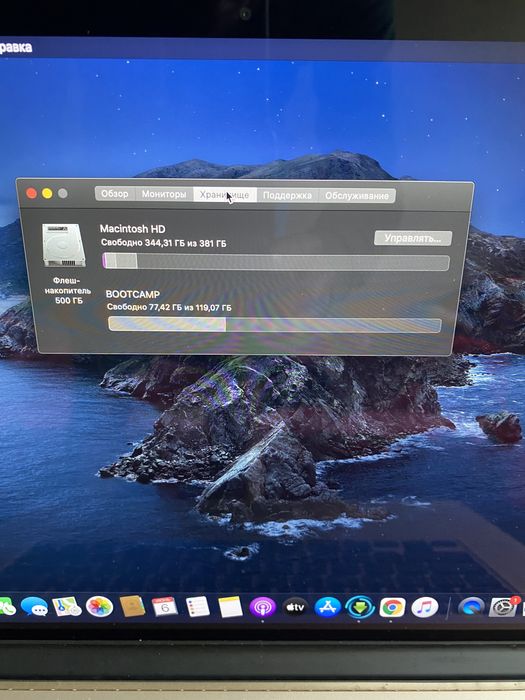Launch Reminders from the dock

pyautogui.click(x=197, y=607)
